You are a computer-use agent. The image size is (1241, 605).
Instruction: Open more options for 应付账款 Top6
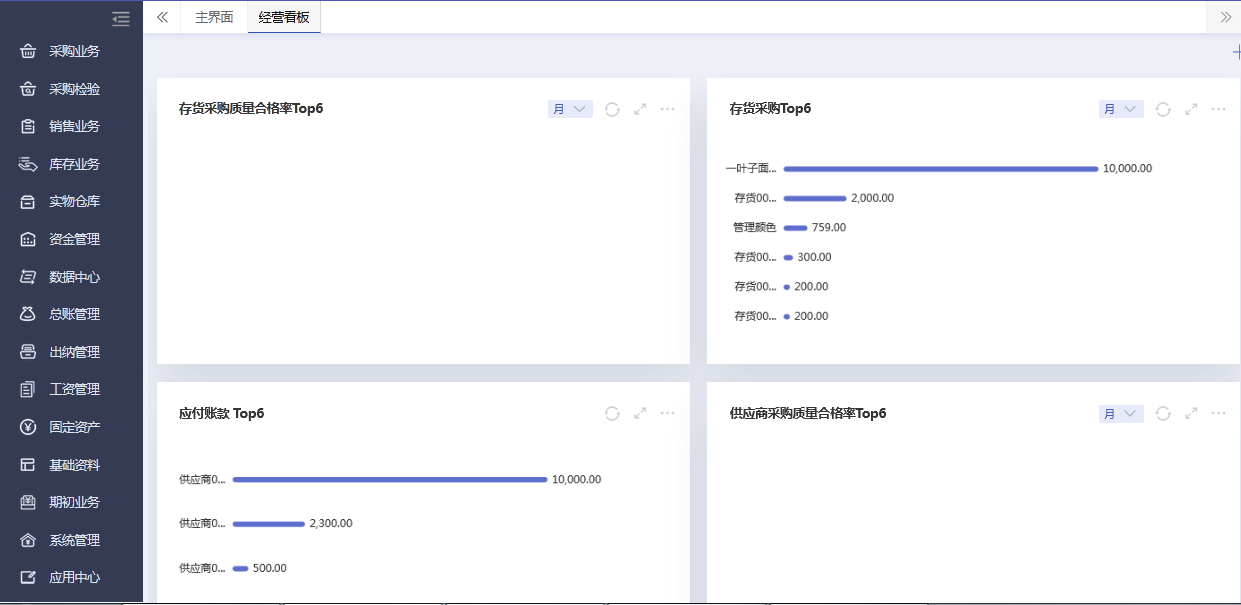[x=668, y=413]
